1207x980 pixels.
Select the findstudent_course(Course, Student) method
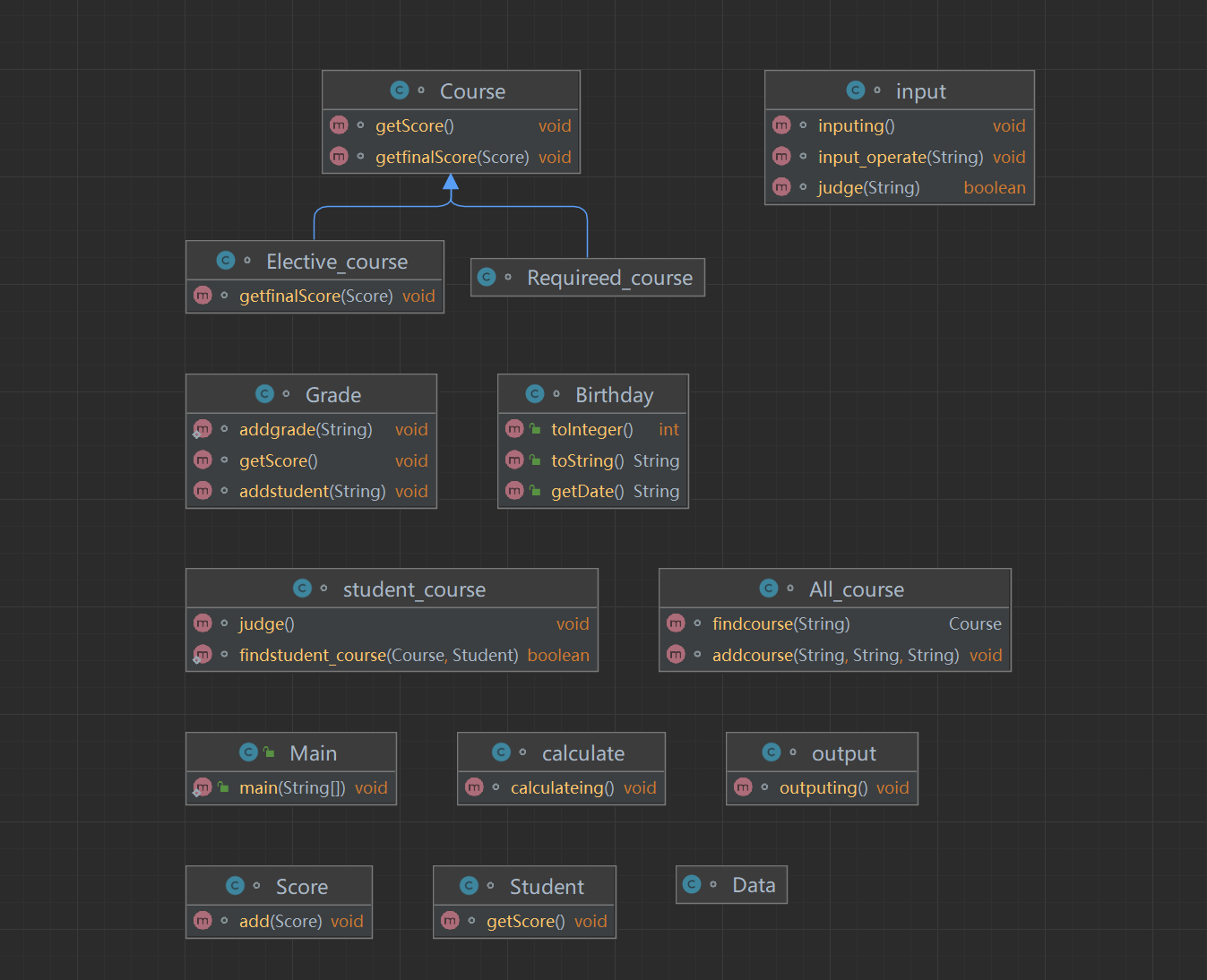coord(392,655)
